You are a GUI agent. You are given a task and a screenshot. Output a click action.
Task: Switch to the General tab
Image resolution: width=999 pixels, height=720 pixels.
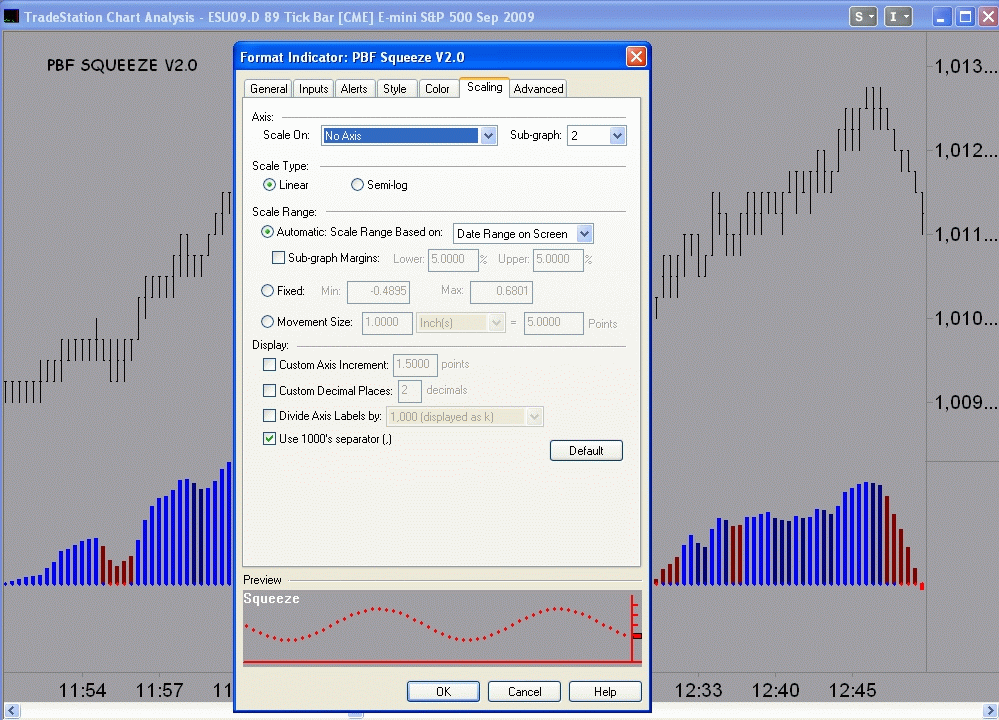(268, 89)
